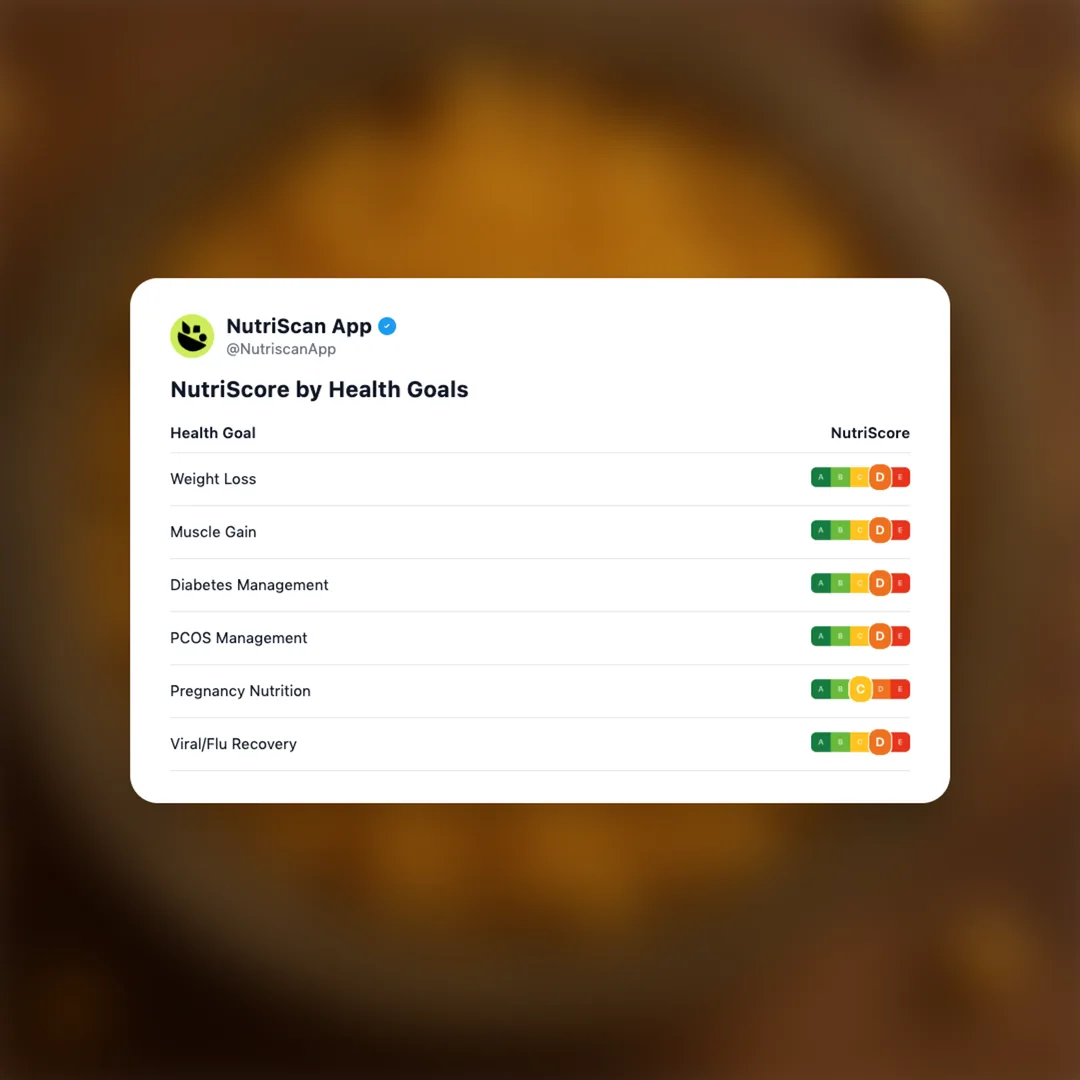
Task: Select the Diabetes Management row label
Action: tap(249, 585)
